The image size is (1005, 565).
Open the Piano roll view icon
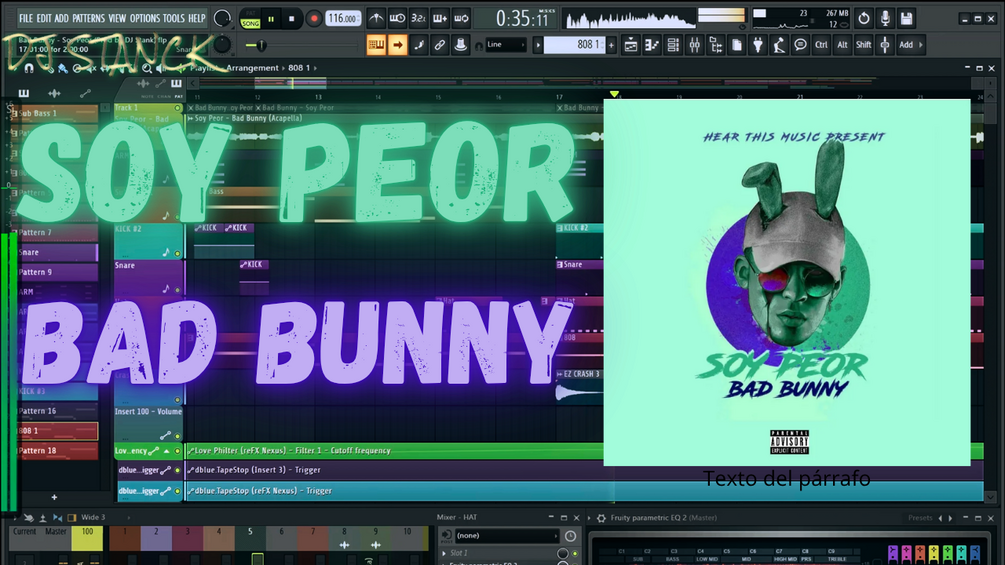coord(652,45)
